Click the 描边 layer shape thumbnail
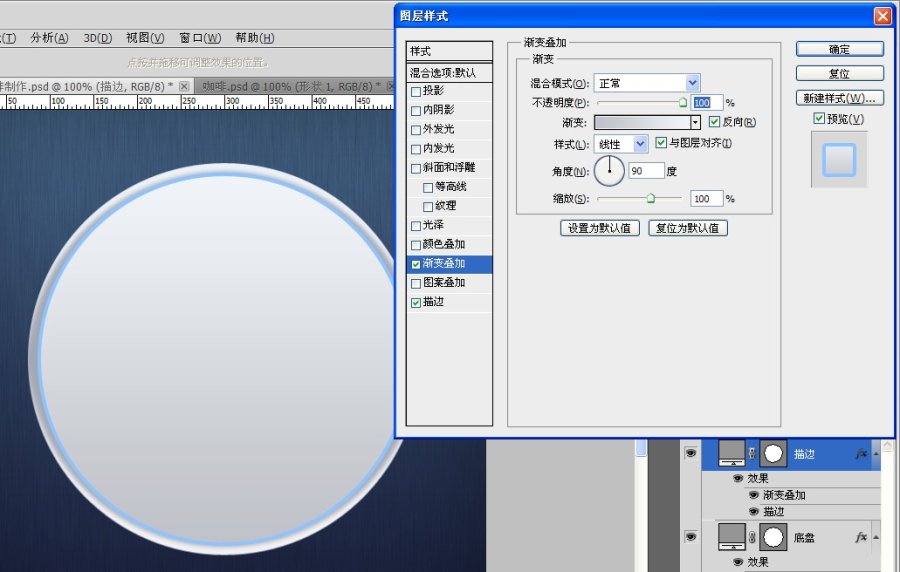 click(x=732, y=453)
